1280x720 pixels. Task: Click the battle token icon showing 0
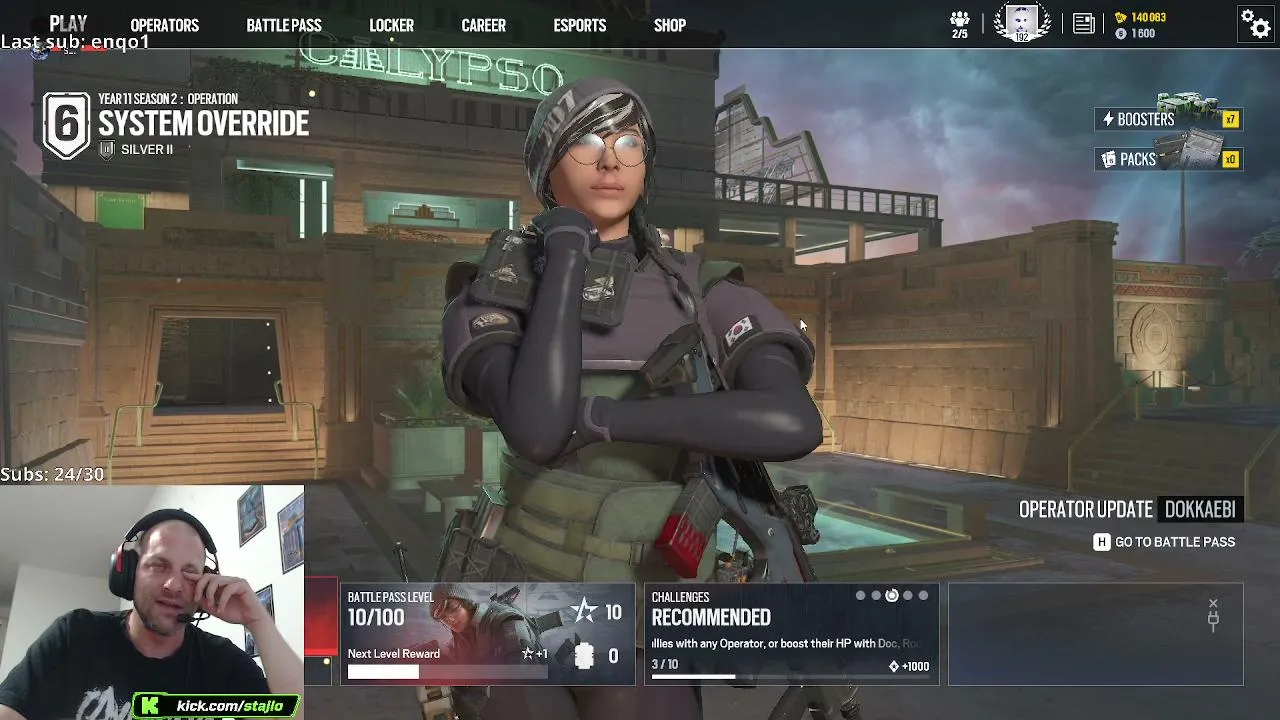584,656
